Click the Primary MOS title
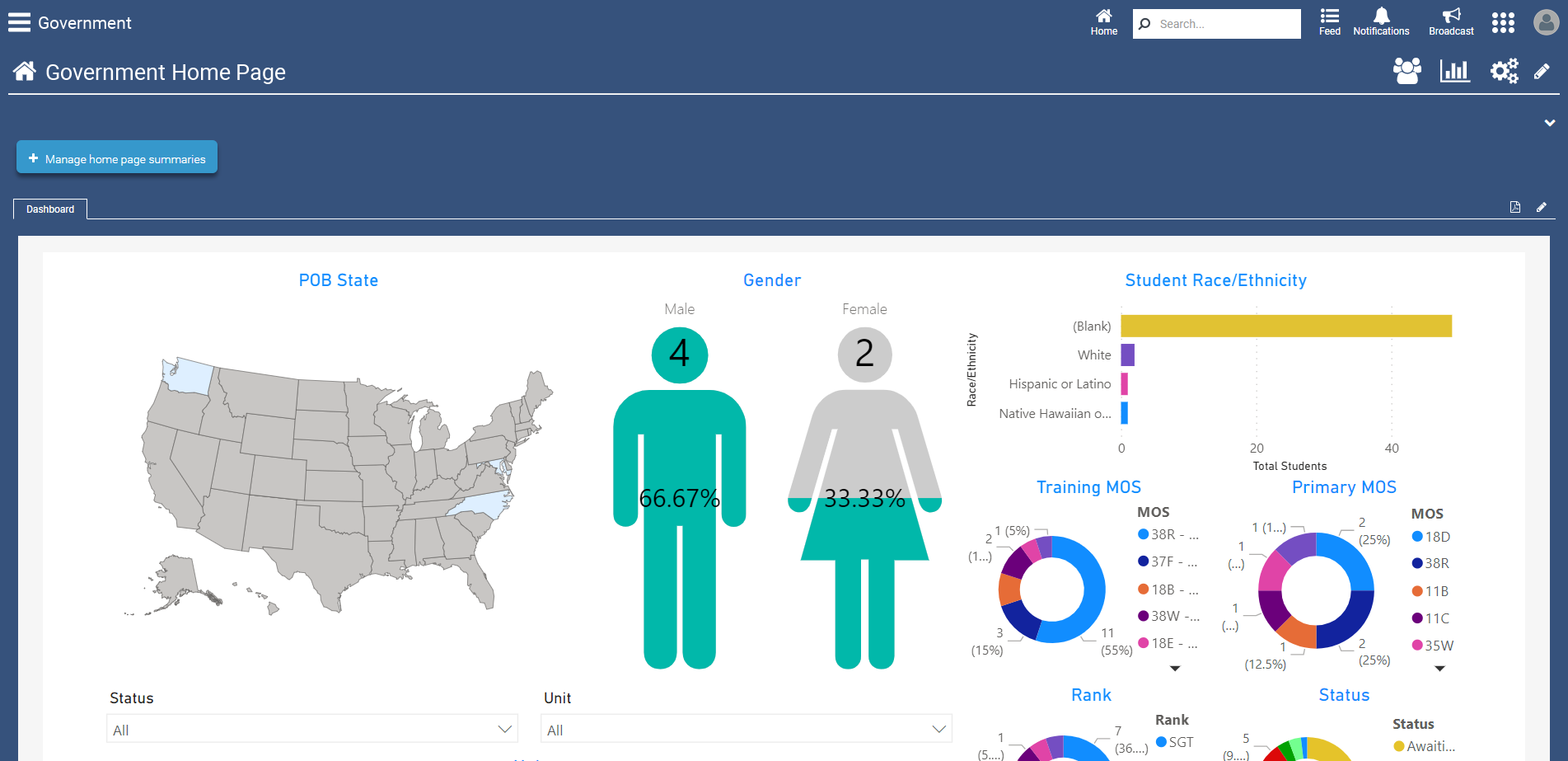 1344,487
